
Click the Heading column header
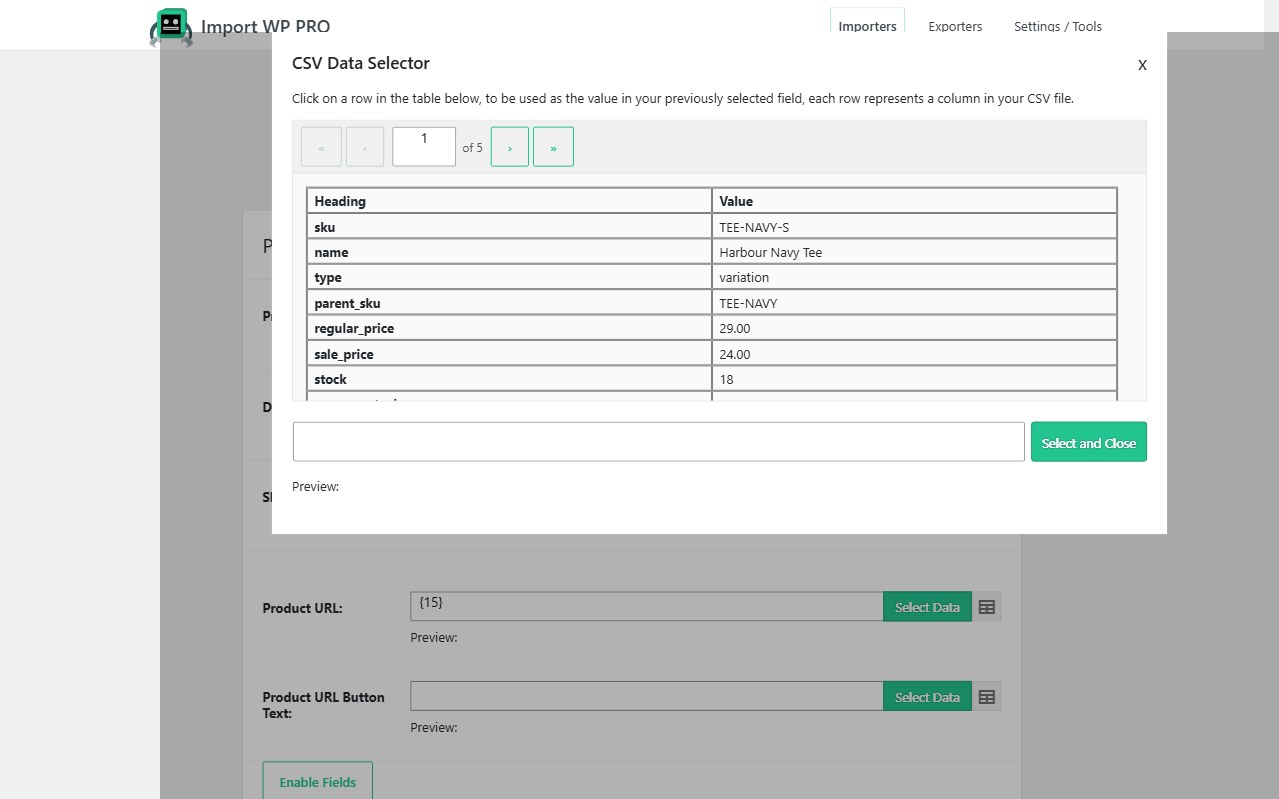509,201
